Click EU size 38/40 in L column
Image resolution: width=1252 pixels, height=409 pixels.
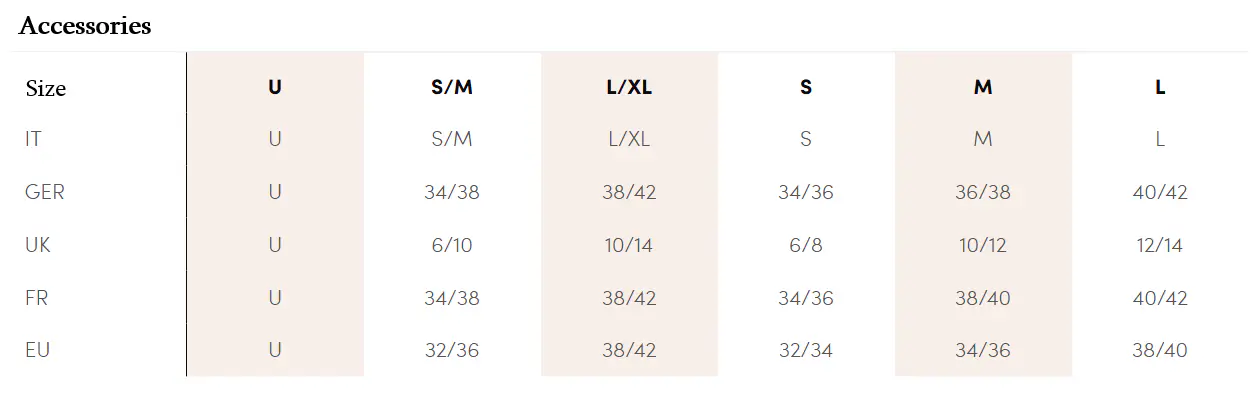(1160, 350)
